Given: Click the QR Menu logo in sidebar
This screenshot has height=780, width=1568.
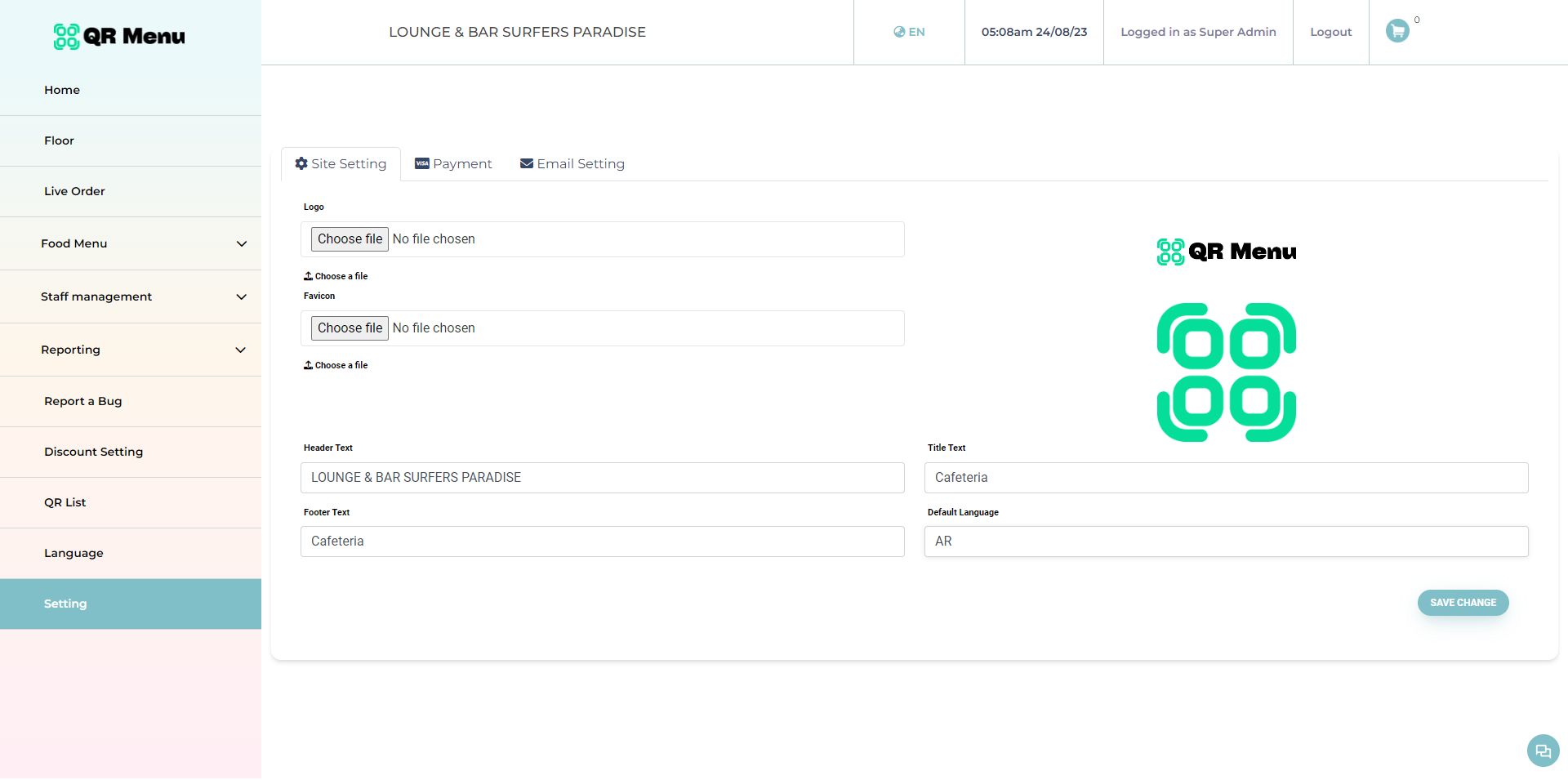Looking at the screenshot, I should coord(119,36).
